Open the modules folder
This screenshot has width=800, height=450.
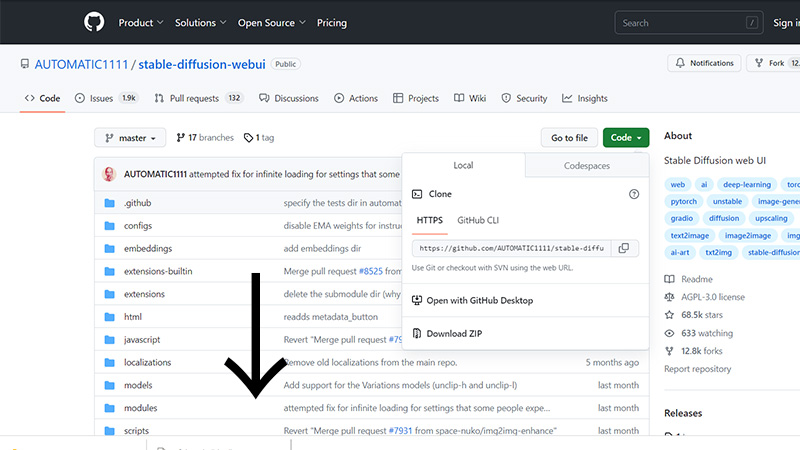(x=140, y=408)
